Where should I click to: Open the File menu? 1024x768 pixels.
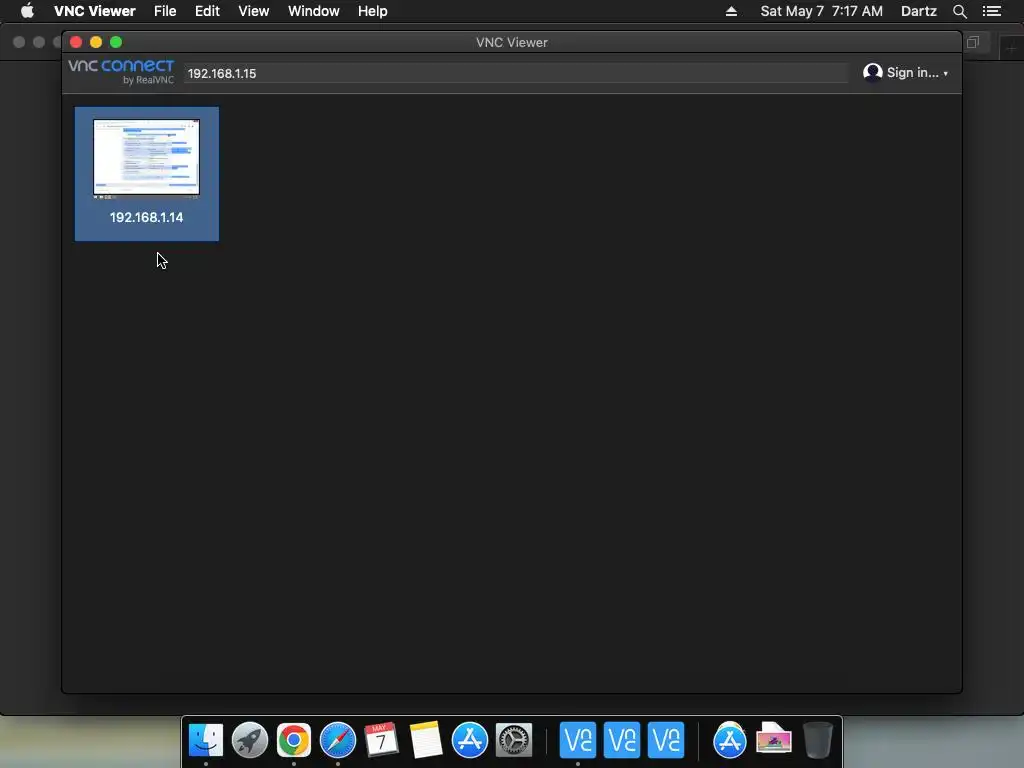pyautogui.click(x=165, y=11)
